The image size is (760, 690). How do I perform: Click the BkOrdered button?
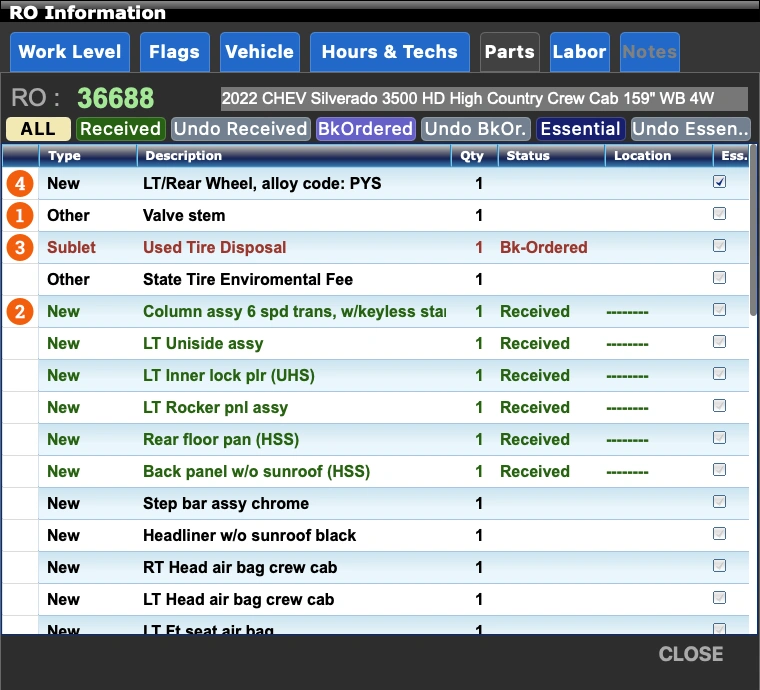[365, 129]
